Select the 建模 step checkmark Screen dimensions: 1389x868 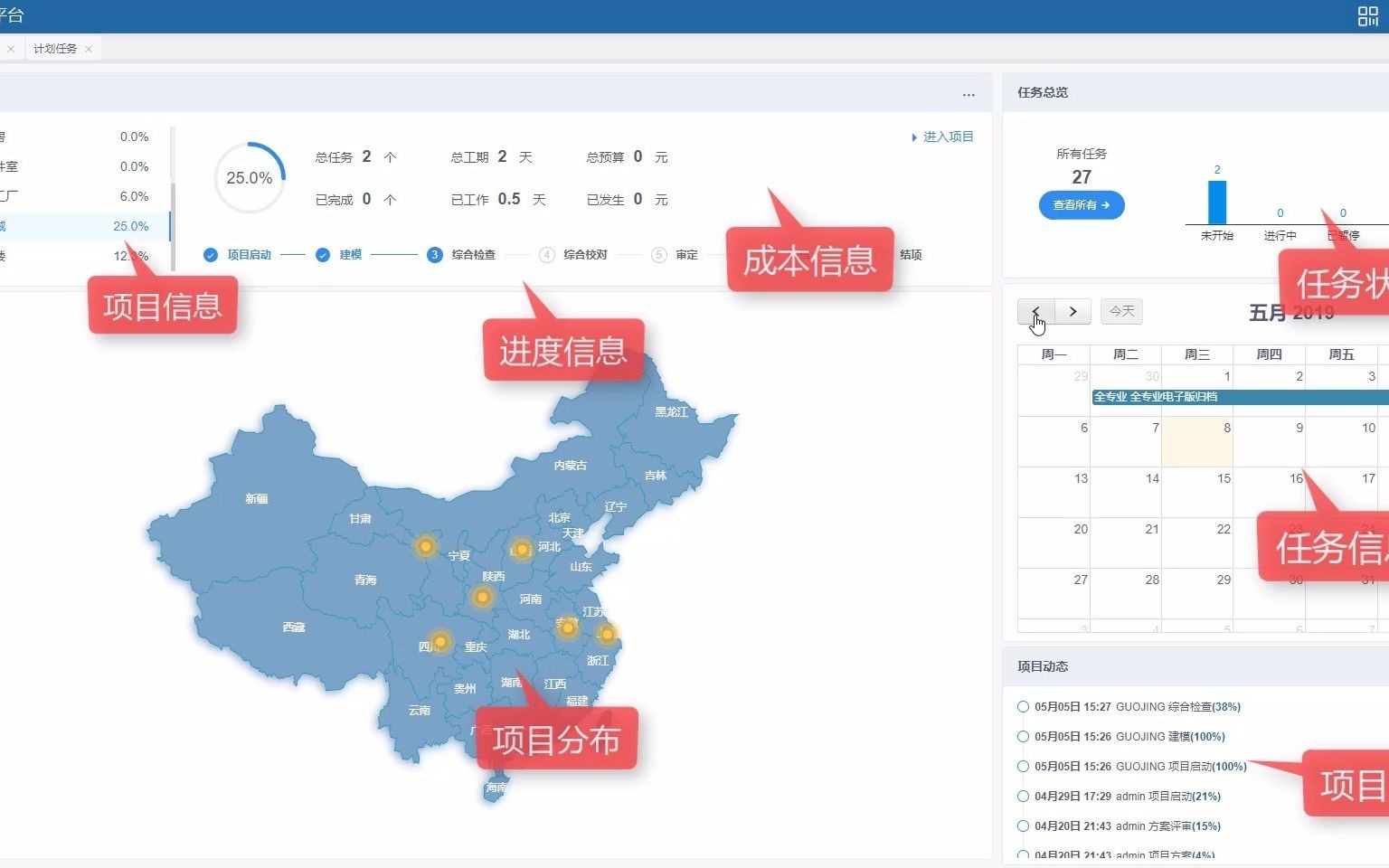pyautogui.click(x=323, y=255)
